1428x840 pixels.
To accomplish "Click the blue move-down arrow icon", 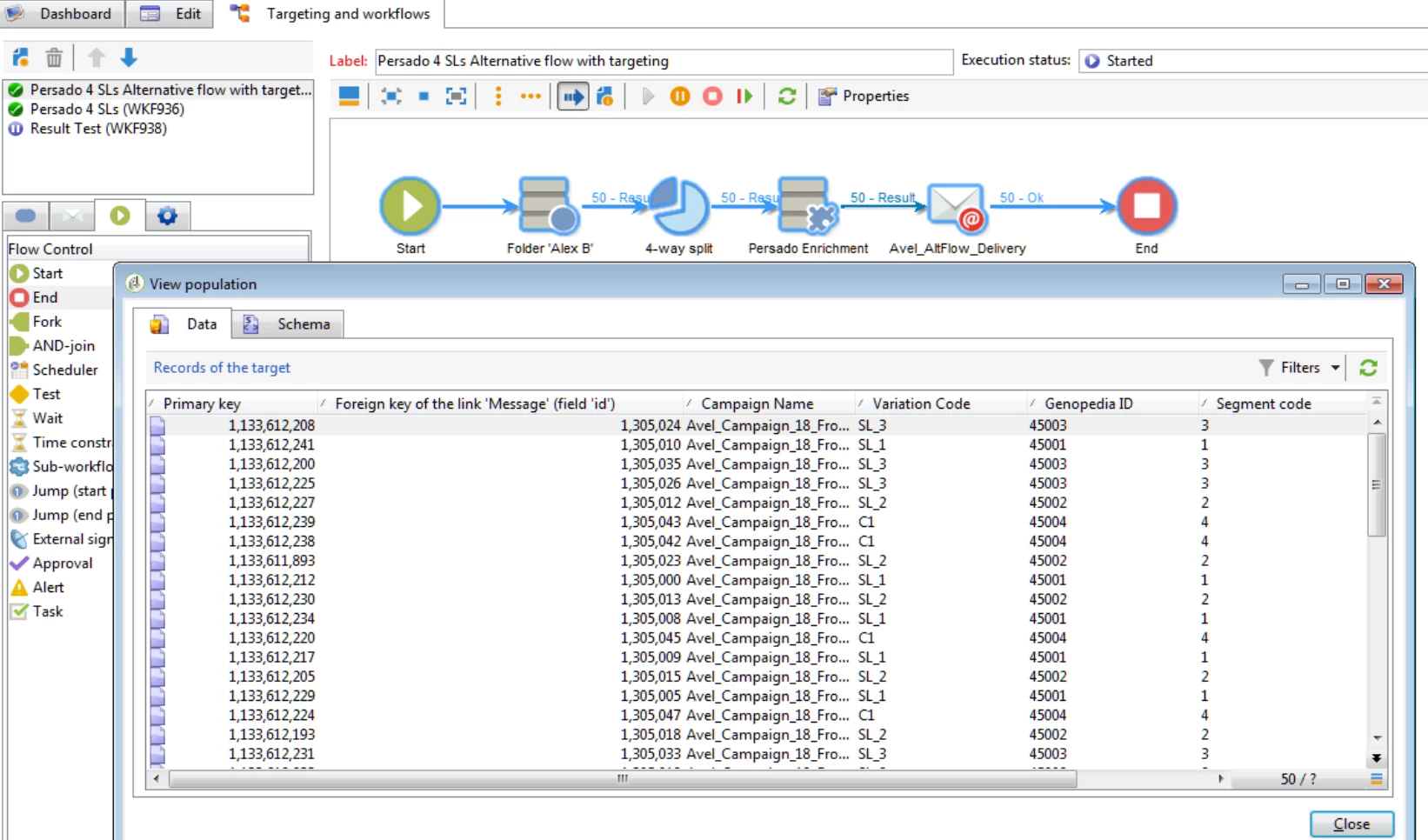I will [129, 57].
